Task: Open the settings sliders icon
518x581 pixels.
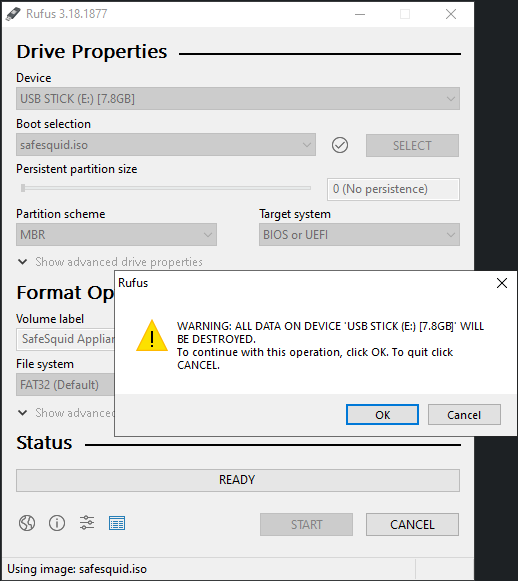Action: click(x=87, y=523)
